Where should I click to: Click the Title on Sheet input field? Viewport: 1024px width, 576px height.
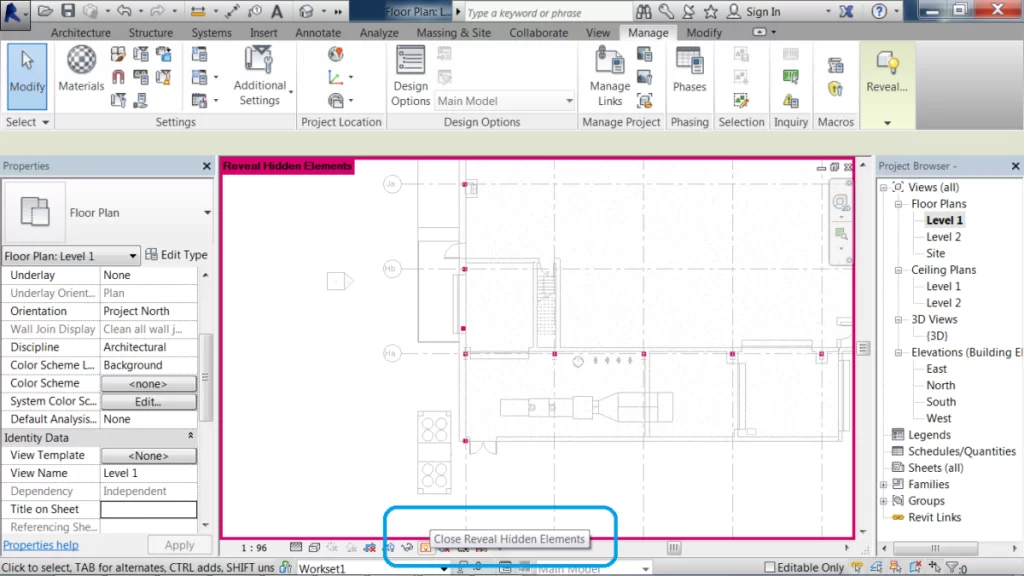coord(148,509)
